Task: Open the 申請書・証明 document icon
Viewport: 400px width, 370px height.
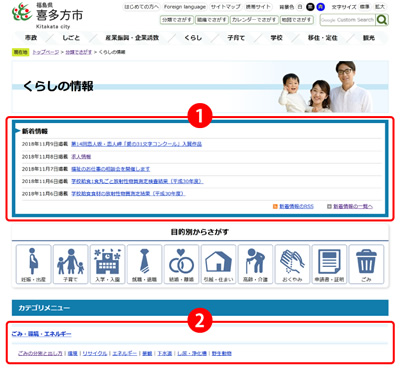Action: [x=329, y=264]
